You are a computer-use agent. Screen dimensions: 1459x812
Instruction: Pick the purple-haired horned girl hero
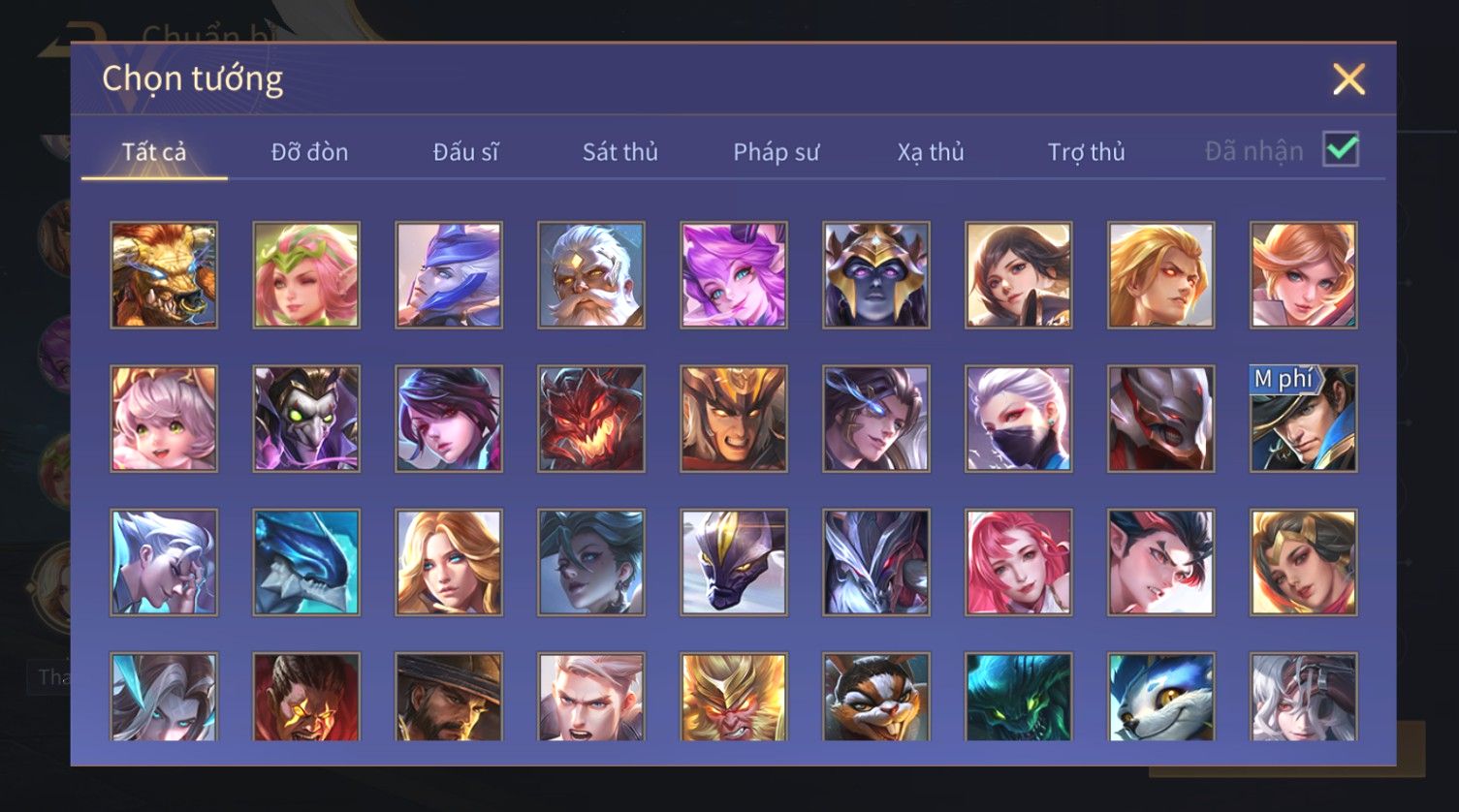tap(734, 275)
